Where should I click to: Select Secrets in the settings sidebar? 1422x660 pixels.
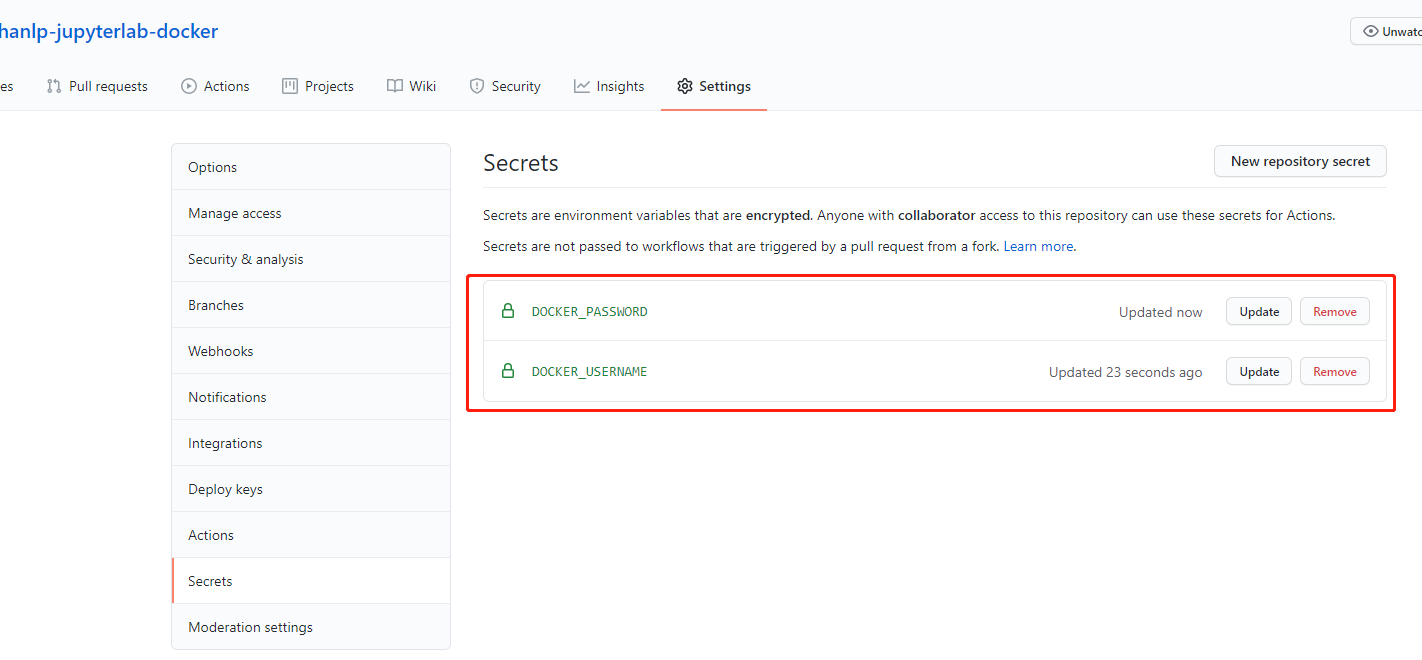click(x=311, y=581)
